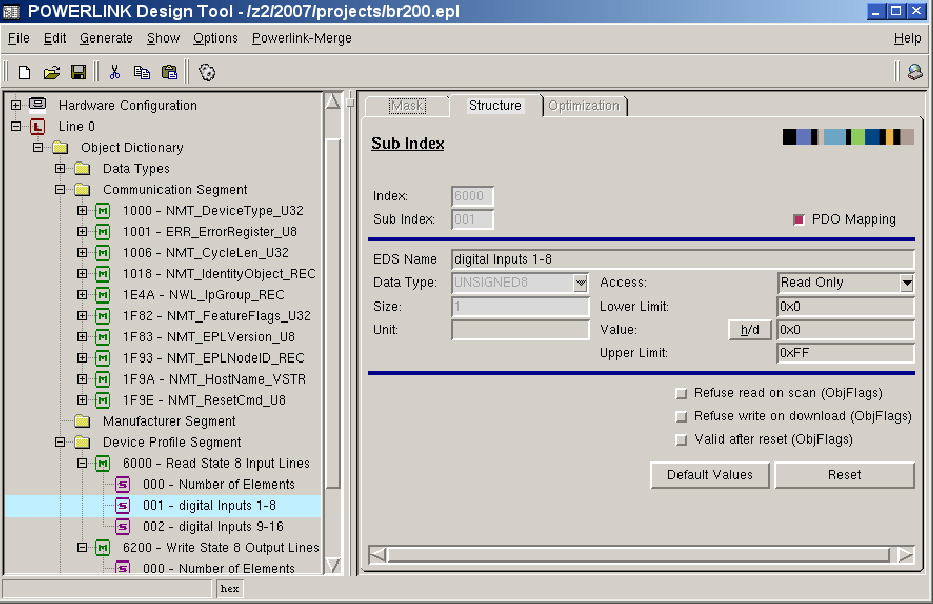Image resolution: width=933 pixels, height=604 pixels.
Task: Click the Upper Limit field 0xFF
Action: point(845,353)
